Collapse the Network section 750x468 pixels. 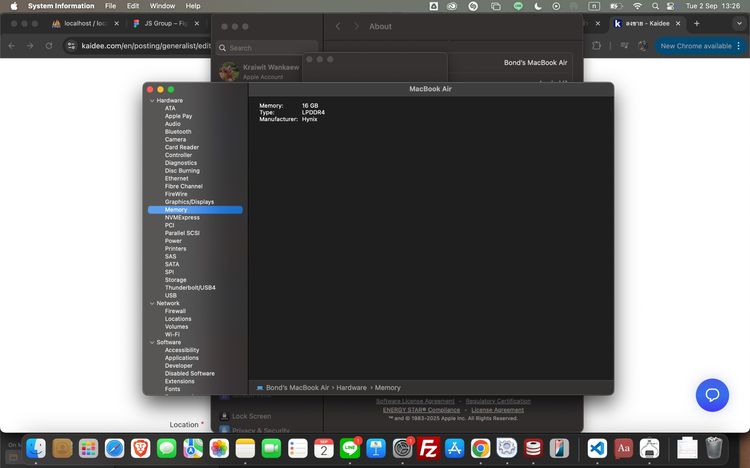[152, 303]
